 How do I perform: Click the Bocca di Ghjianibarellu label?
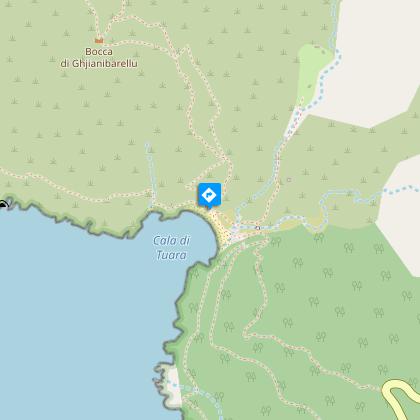coord(99,57)
